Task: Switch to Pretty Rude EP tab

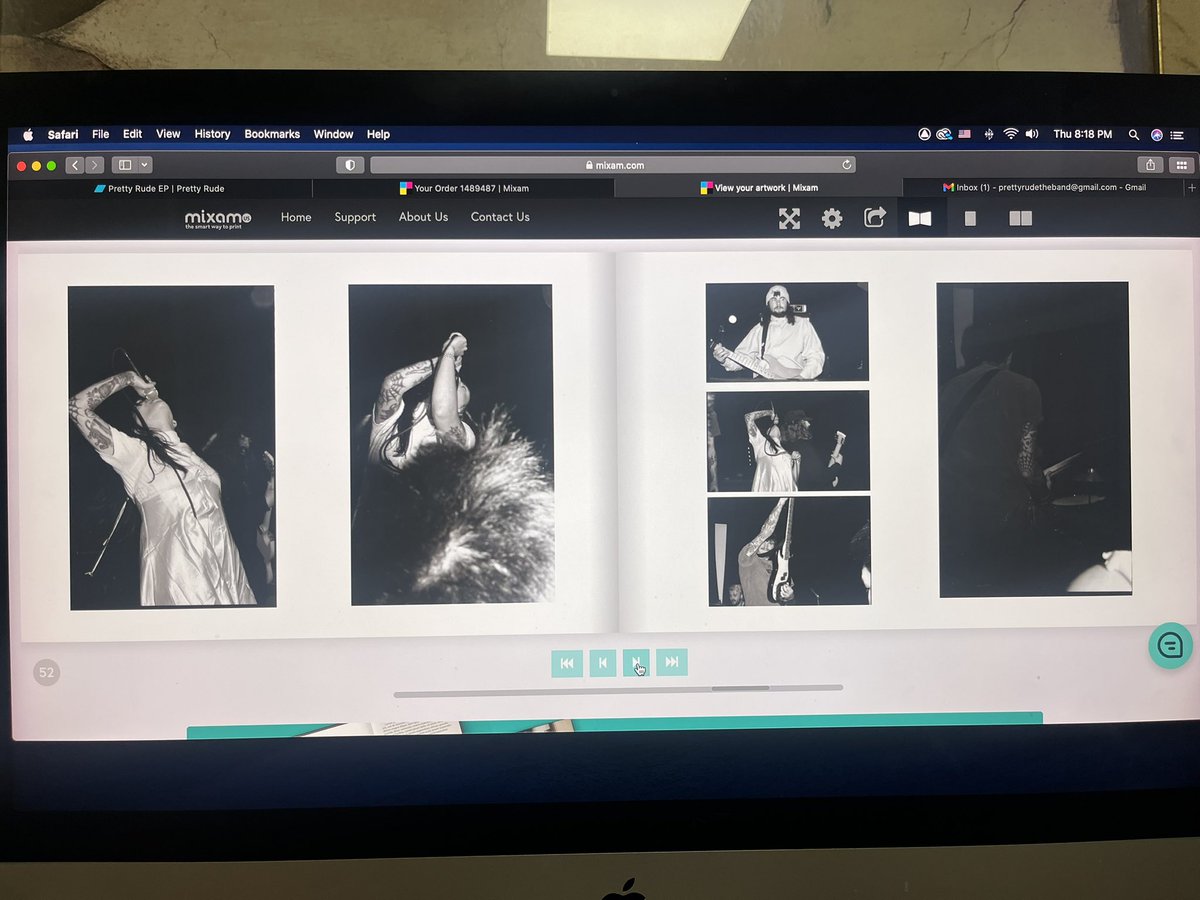Action: pyautogui.click(x=160, y=188)
